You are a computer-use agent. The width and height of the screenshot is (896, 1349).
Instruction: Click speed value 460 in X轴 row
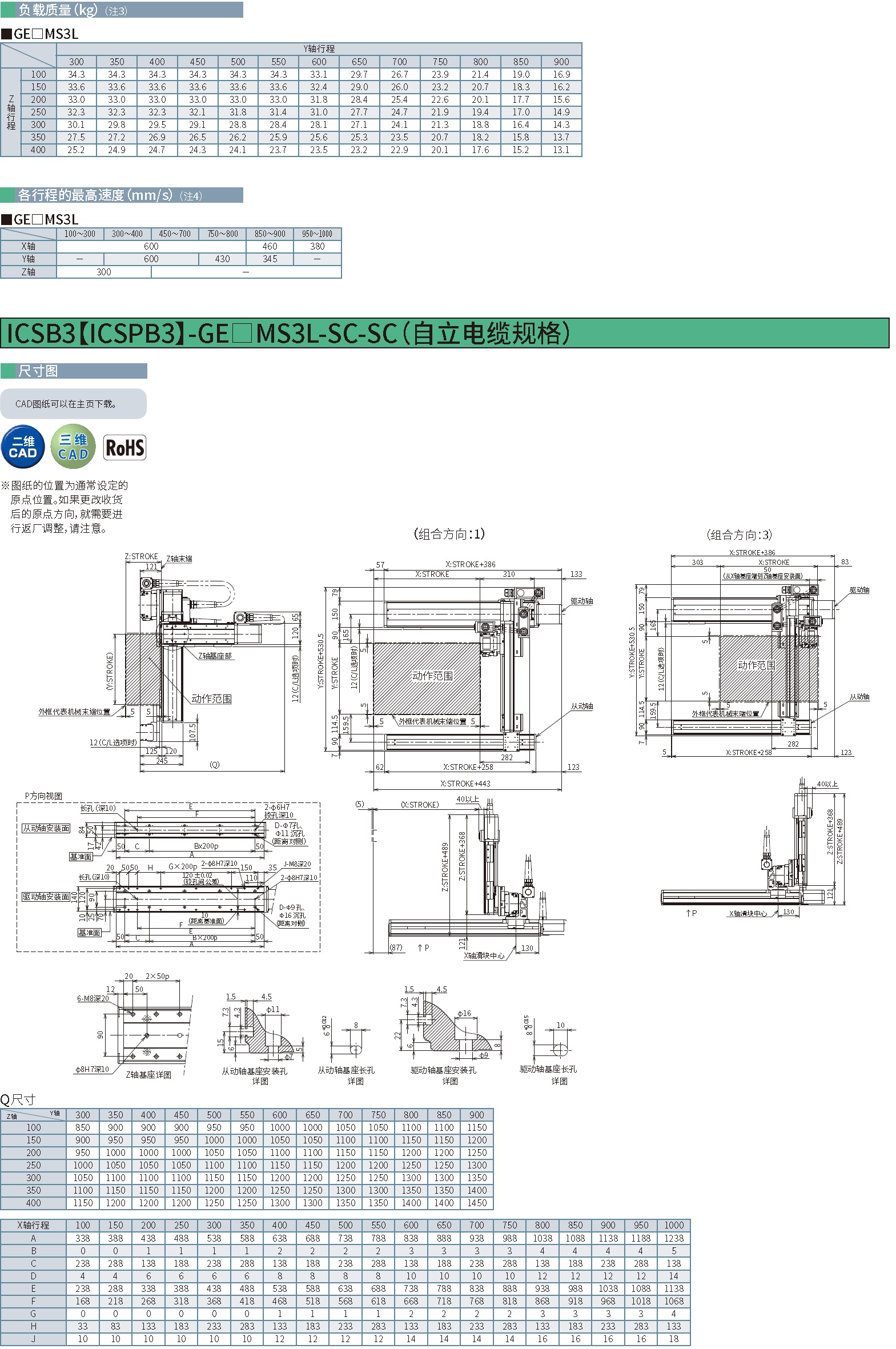pos(270,248)
